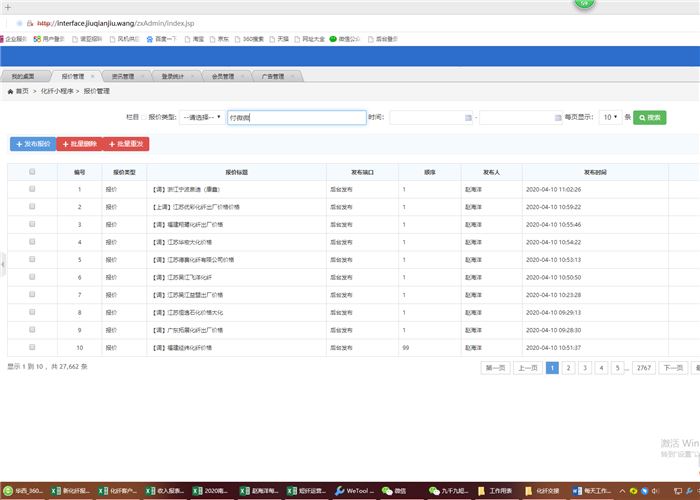Switch to the 登录统计 tab
The image size is (700, 500).
tap(173, 76)
